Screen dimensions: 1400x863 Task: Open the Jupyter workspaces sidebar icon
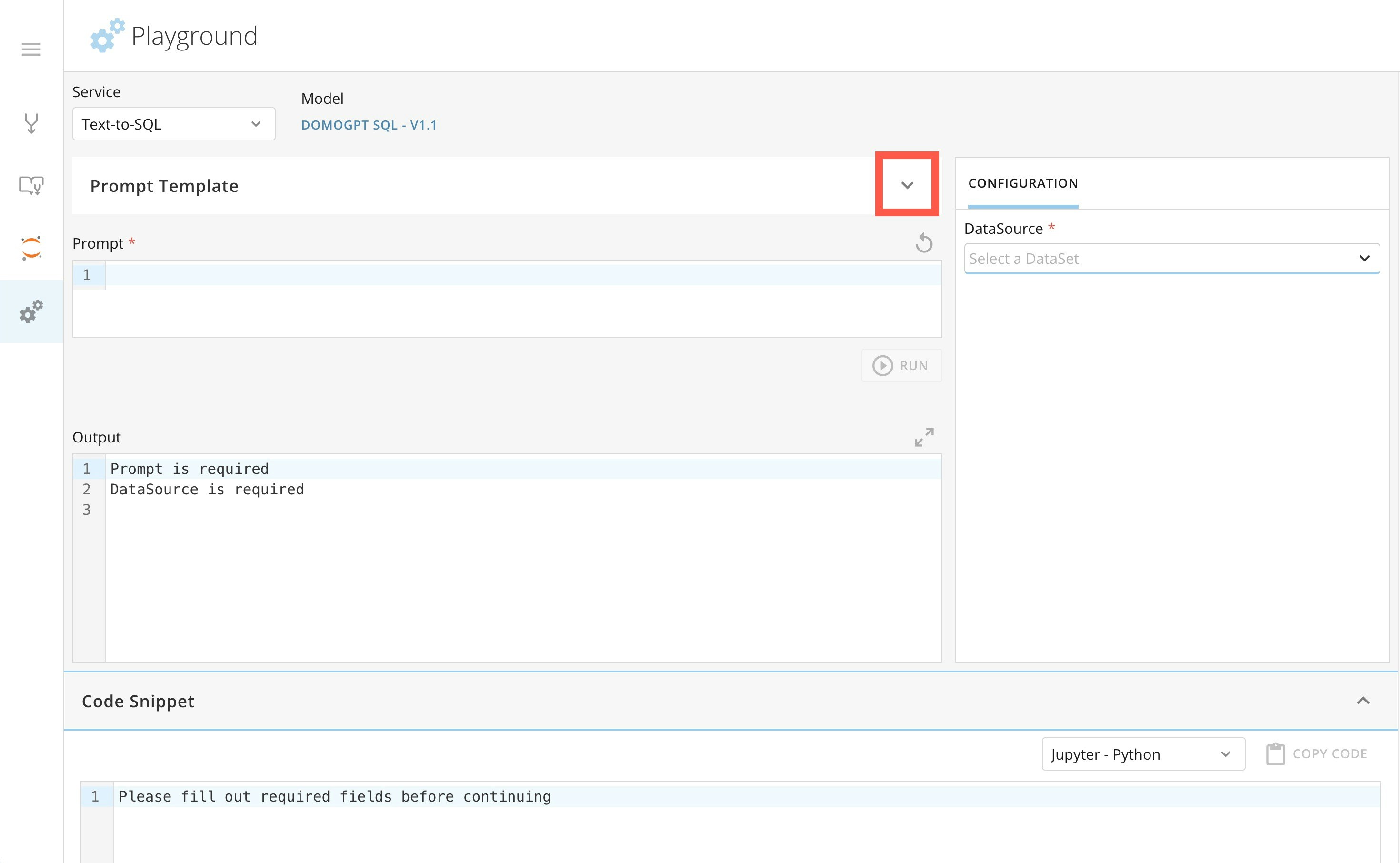click(x=31, y=248)
